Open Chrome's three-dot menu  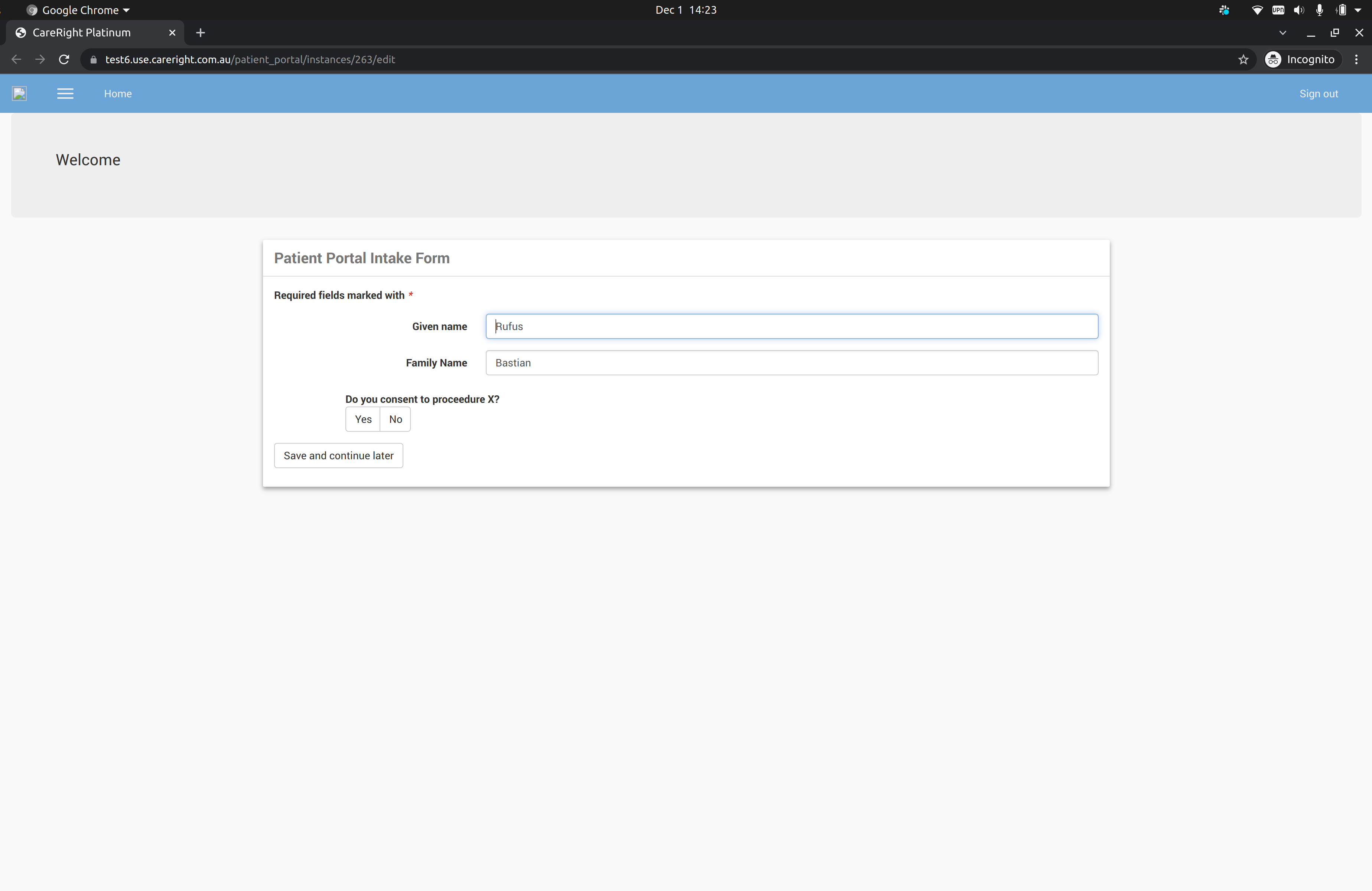[x=1356, y=59]
